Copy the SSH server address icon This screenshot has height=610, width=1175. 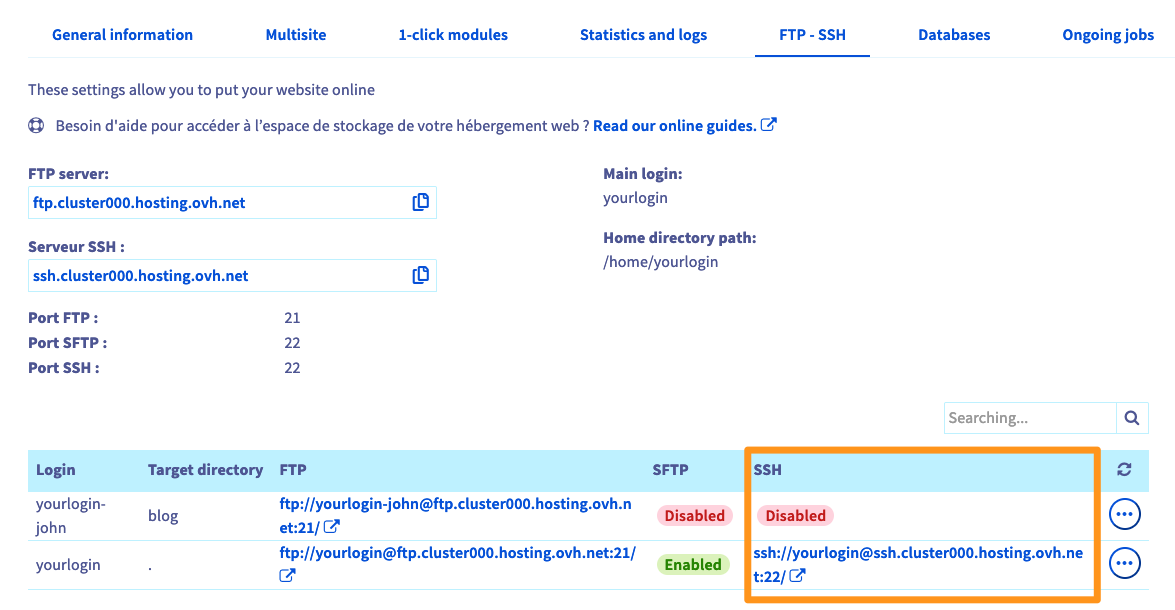420,275
